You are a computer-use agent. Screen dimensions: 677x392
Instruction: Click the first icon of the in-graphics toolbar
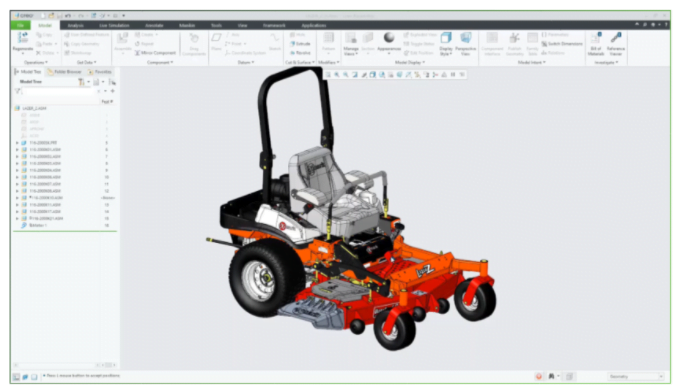tap(328, 75)
